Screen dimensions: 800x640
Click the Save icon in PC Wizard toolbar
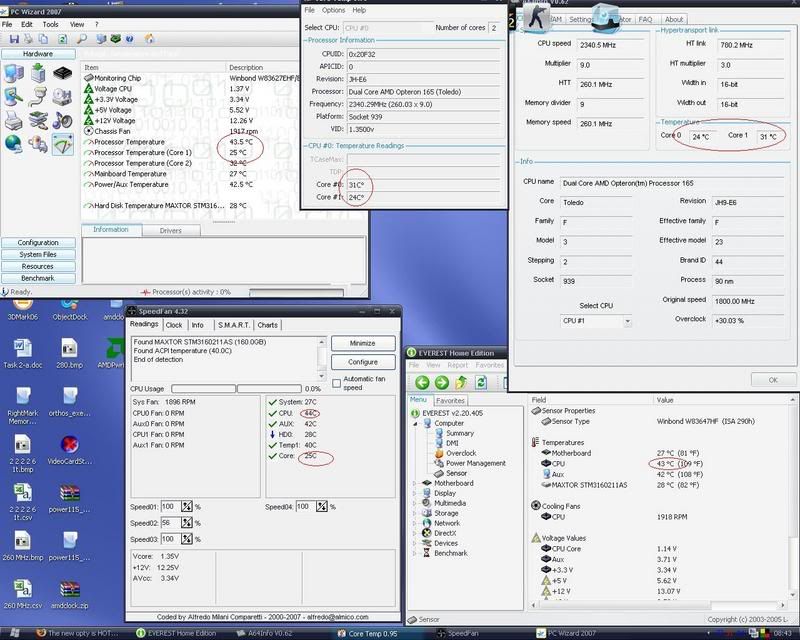pyautogui.click(x=14, y=39)
